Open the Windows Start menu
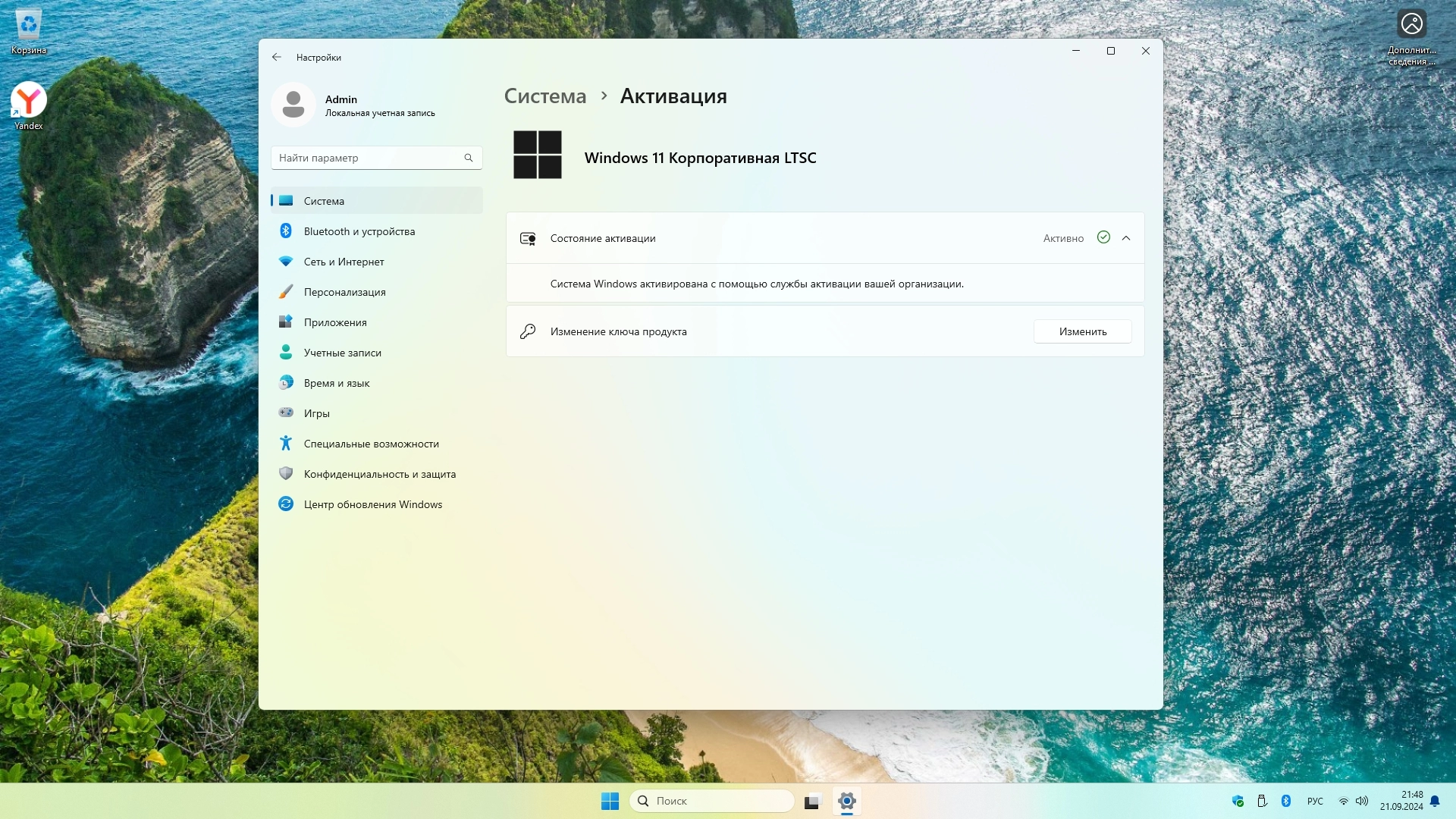1456x819 pixels. click(x=610, y=801)
